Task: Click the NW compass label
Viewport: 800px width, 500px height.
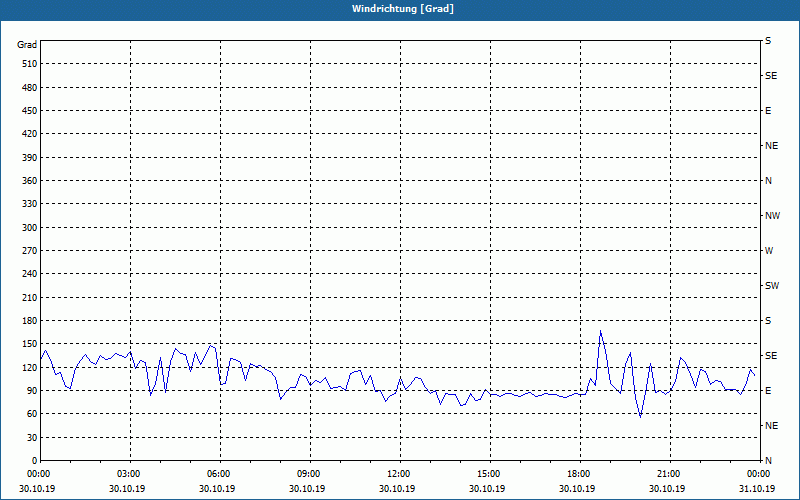Action: click(772, 216)
